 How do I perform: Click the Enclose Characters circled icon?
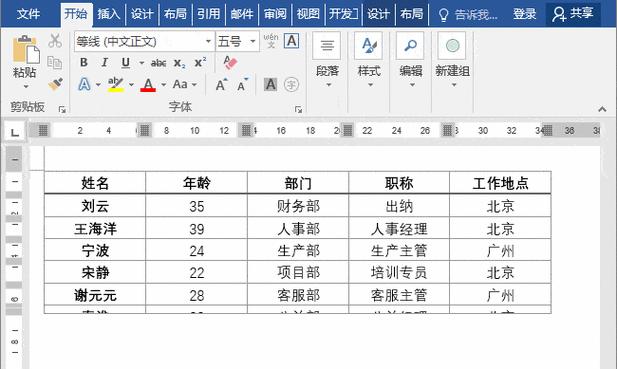click(291, 84)
